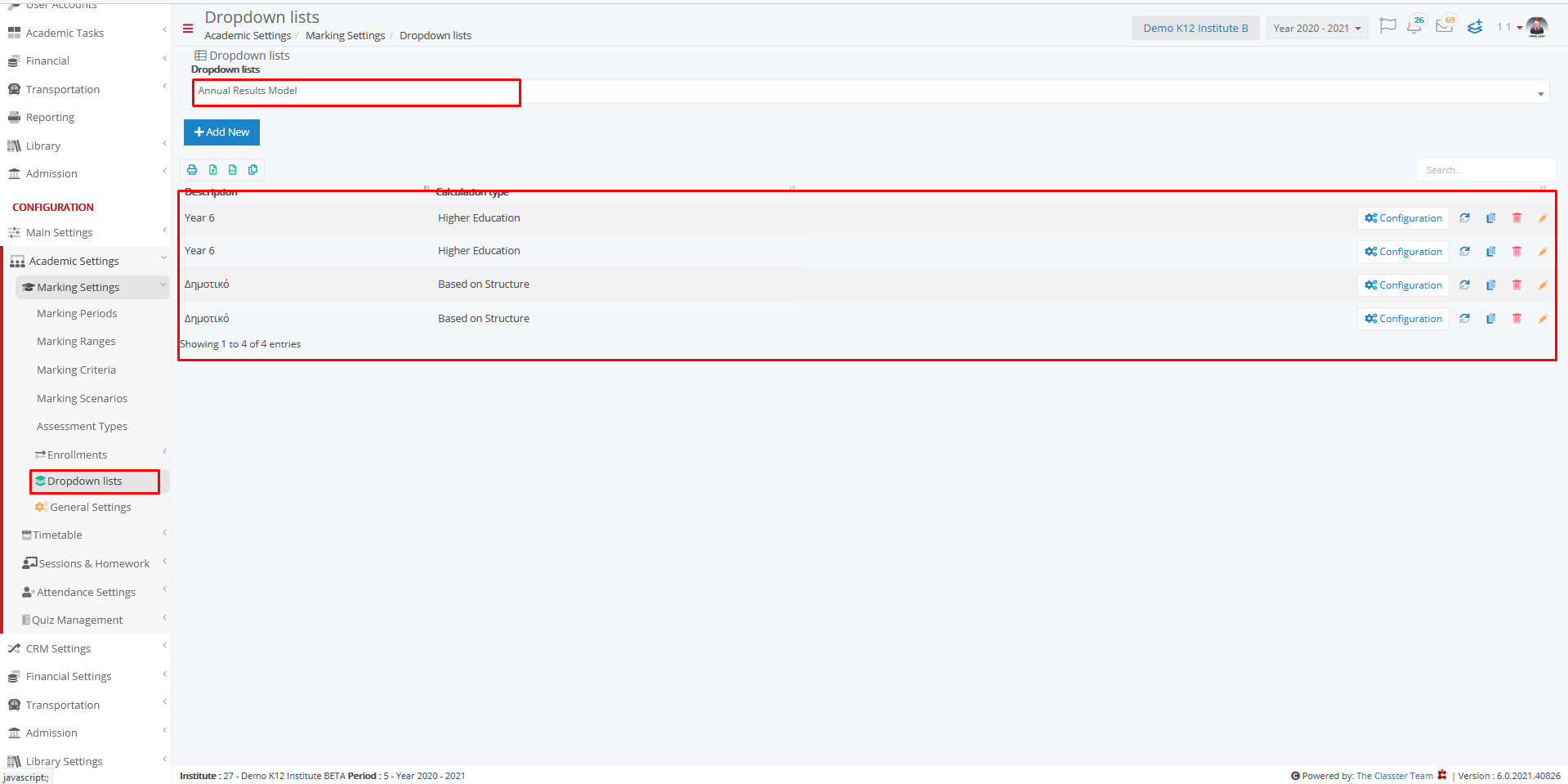Open notifications via the bell icon

tap(1414, 27)
